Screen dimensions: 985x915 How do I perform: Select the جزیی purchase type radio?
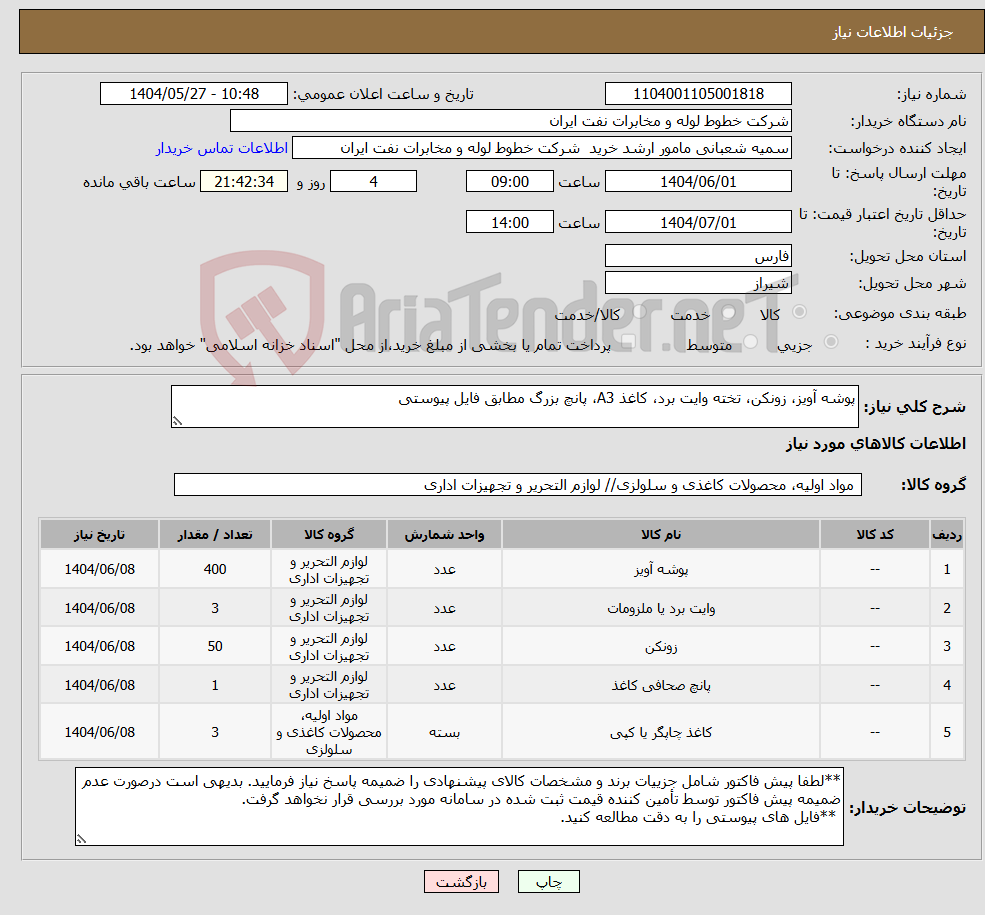[x=831, y=342]
